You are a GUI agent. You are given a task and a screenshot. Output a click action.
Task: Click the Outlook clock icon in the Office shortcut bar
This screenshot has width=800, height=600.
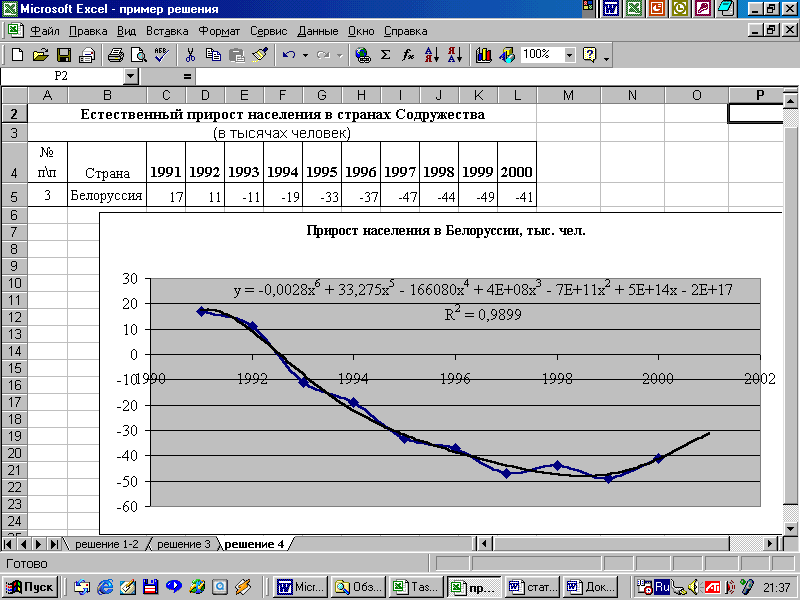click(680, 9)
